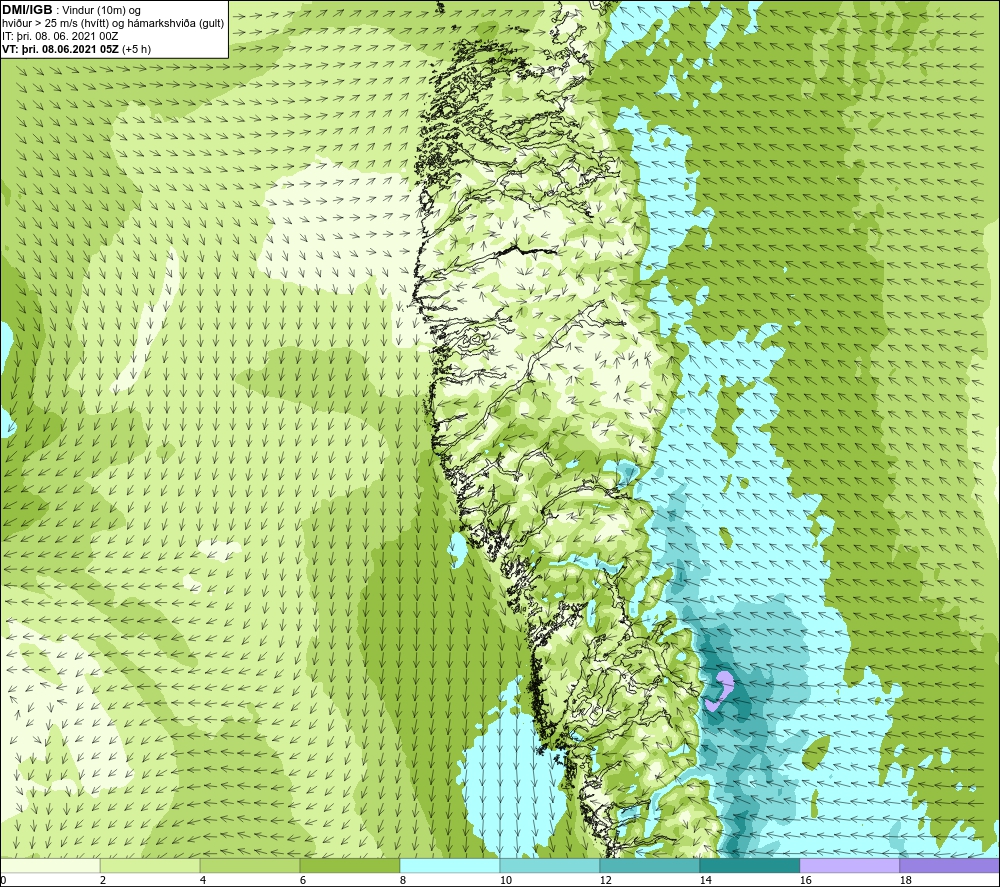Click the 10–12 m/s cyan swatch

tap(550, 865)
